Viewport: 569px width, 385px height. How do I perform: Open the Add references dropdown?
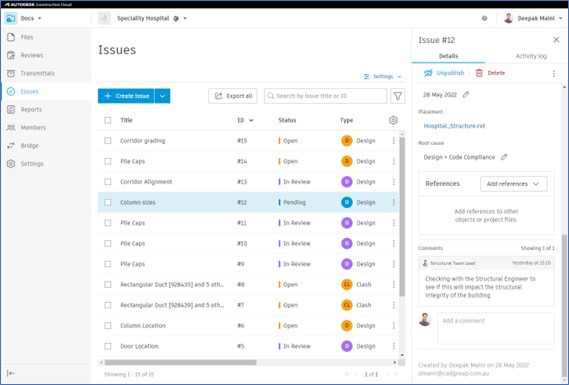click(x=513, y=184)
